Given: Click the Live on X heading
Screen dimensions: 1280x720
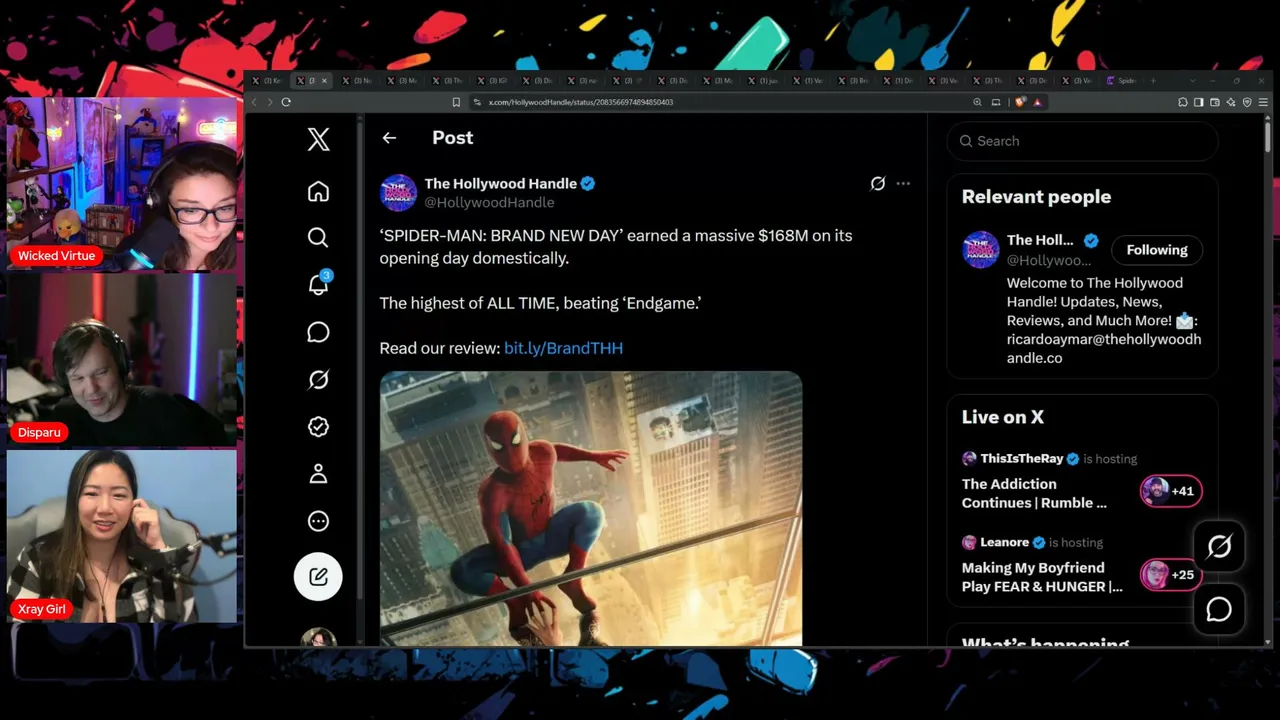Looking at the screenshot, I should tap(1002, 417).
